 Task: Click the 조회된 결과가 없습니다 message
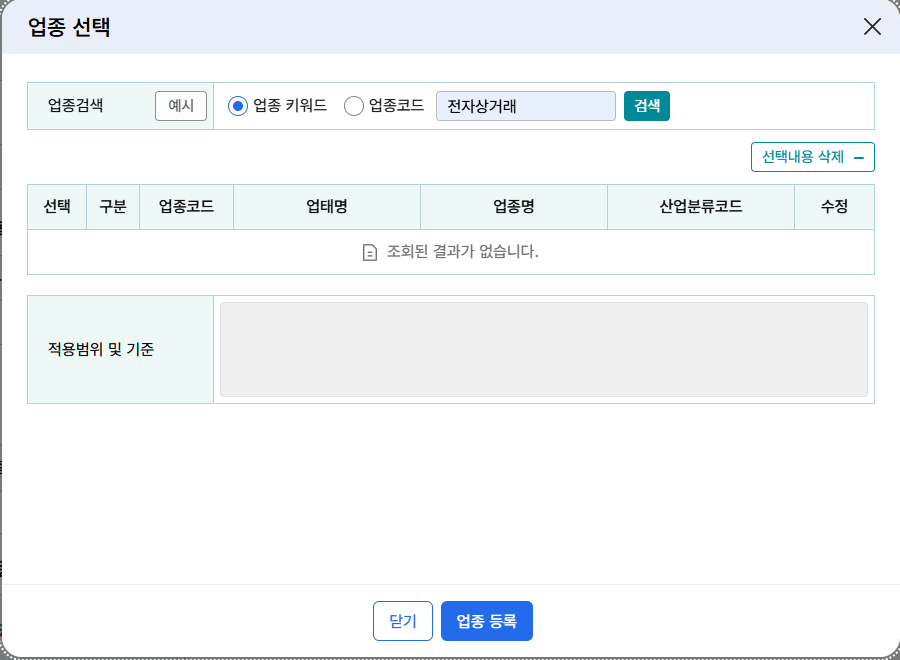463,251
